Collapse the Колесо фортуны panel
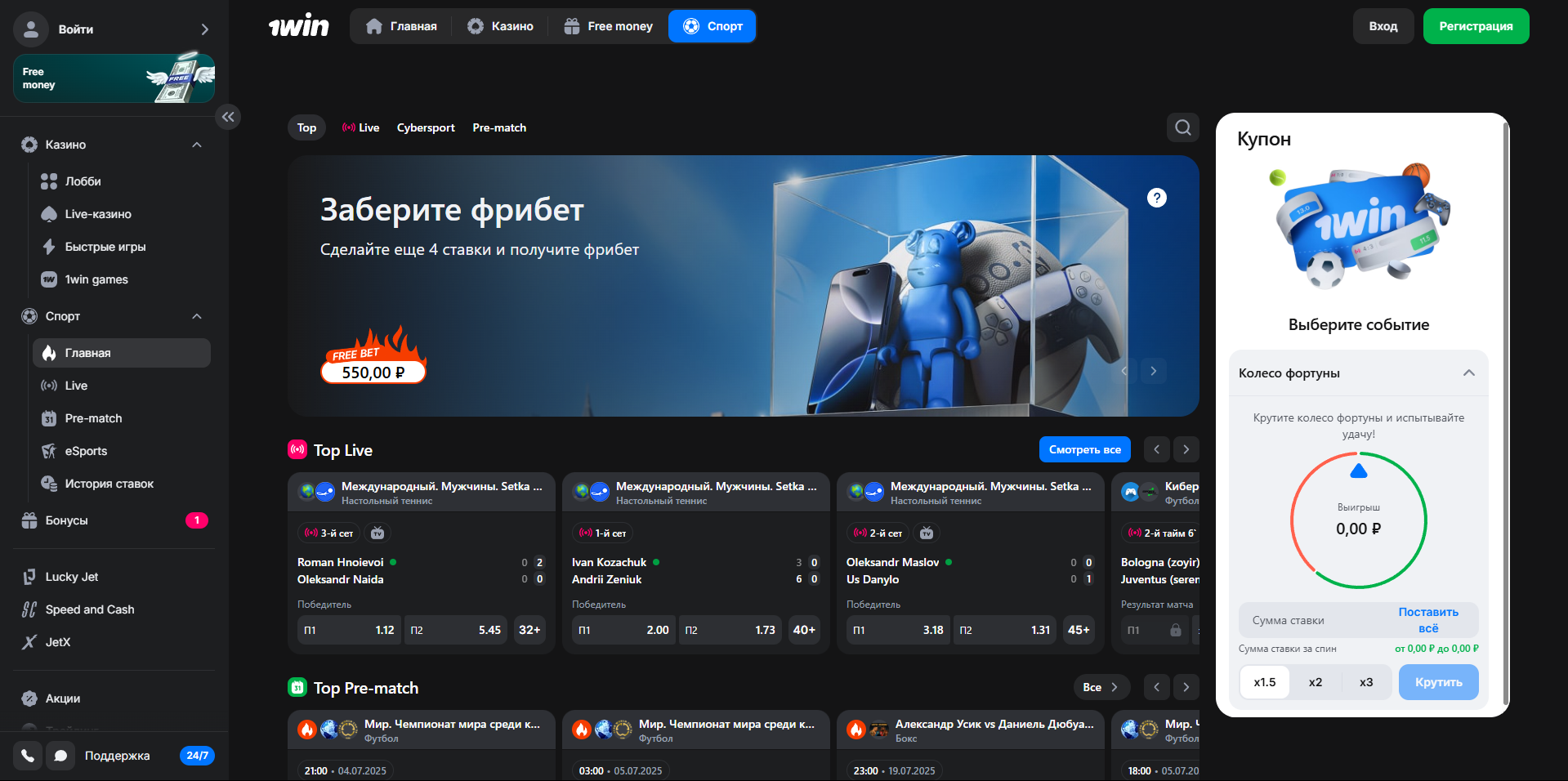The height and width of the screenshot is (781, 1568). tap(1468, 373)
